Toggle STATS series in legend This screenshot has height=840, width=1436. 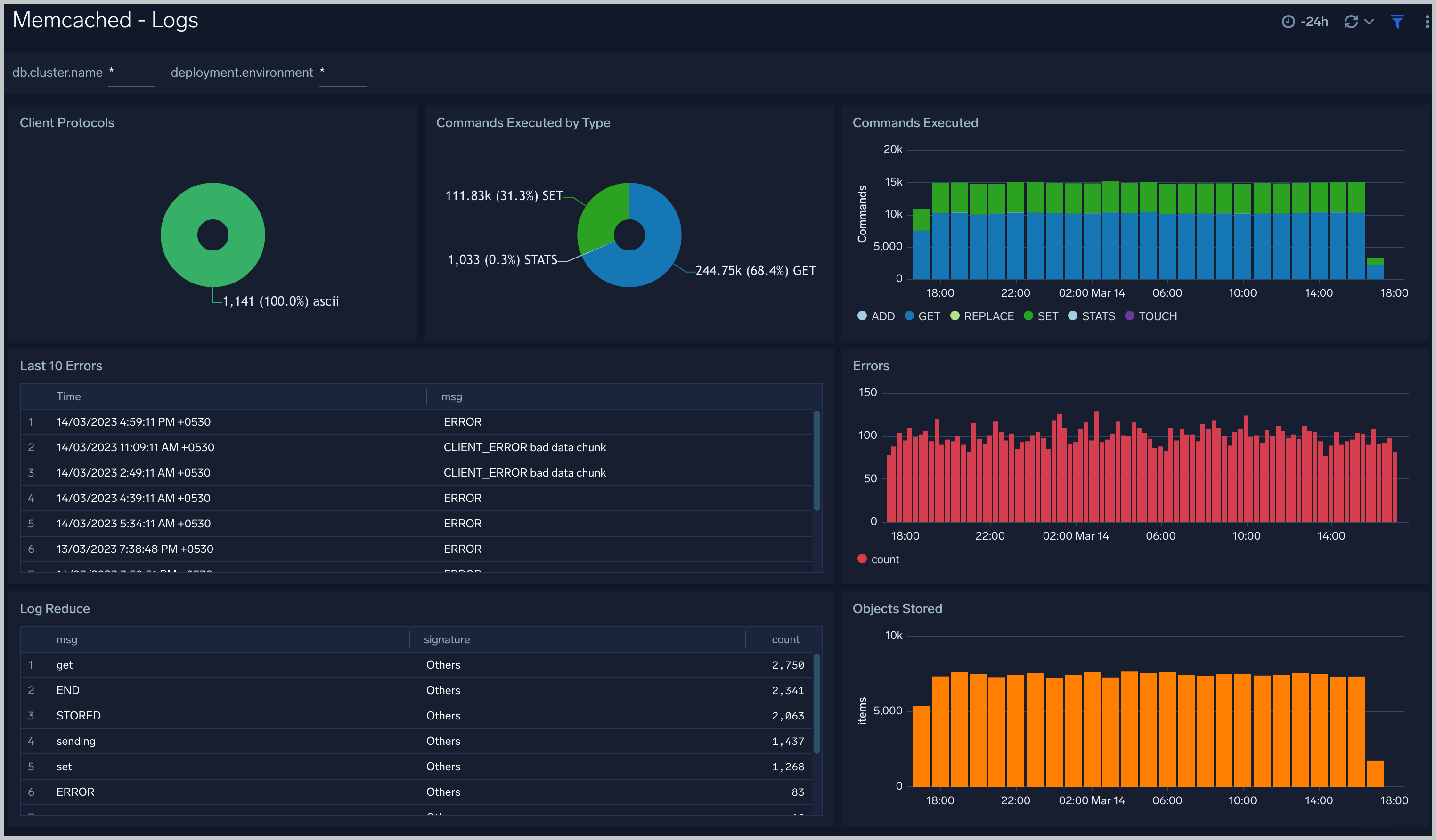click(x=1091, y=316)
